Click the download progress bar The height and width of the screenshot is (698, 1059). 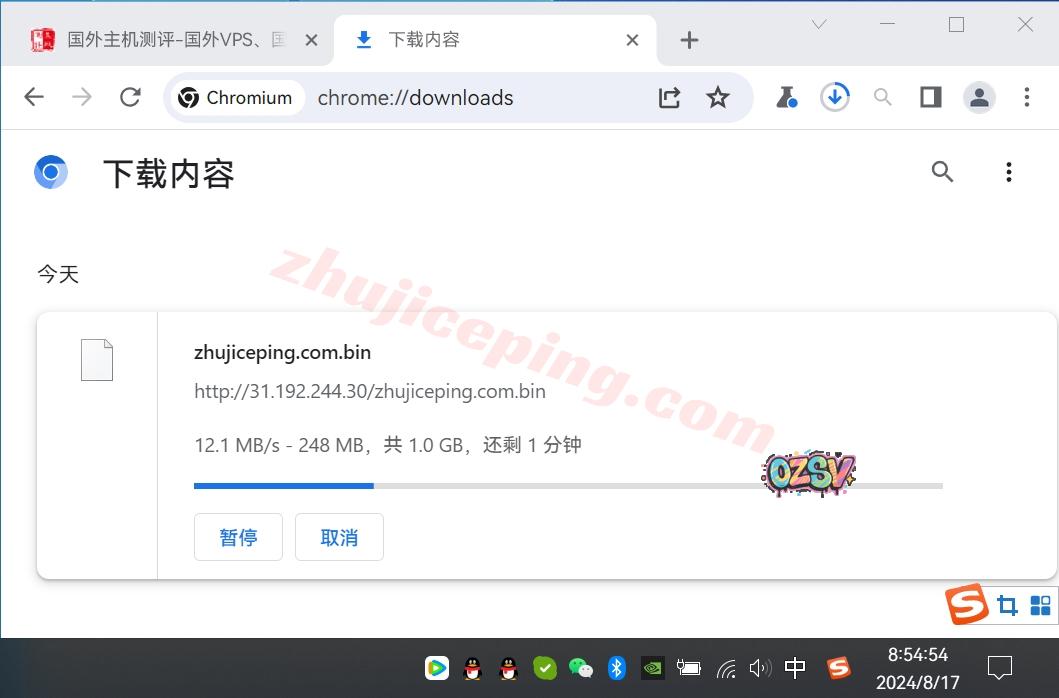[x=567, y=486]
